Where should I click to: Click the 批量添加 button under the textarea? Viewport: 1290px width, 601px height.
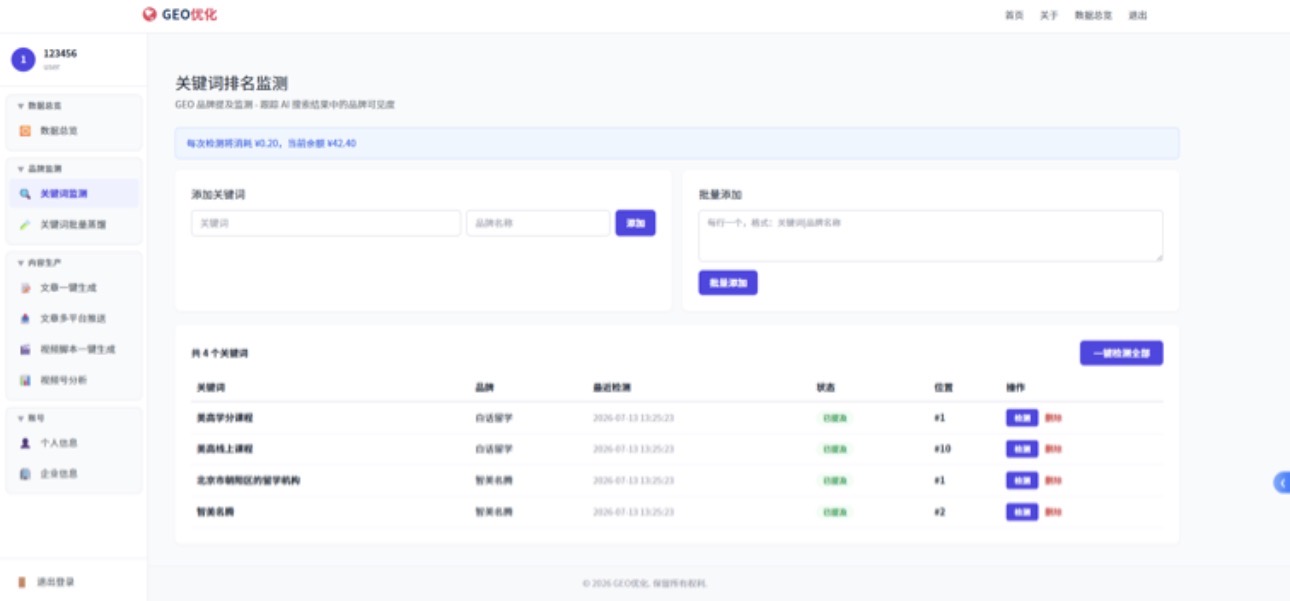(x=728, y=283)
